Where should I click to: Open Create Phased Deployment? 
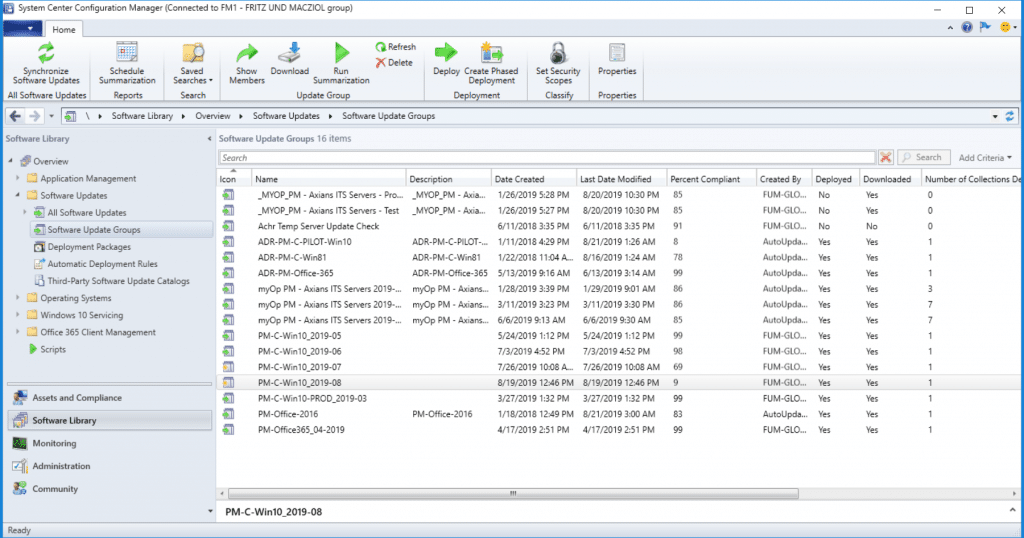(x=491, y=53)
